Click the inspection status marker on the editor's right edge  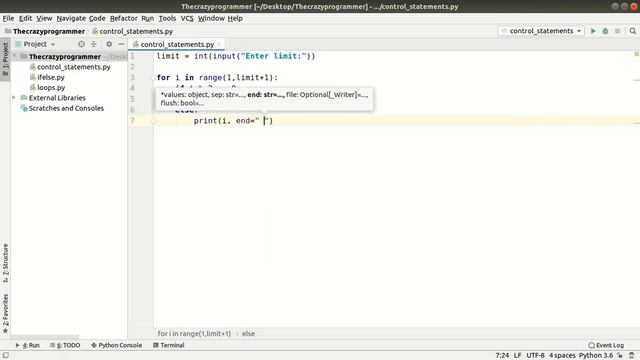(636, 54)
